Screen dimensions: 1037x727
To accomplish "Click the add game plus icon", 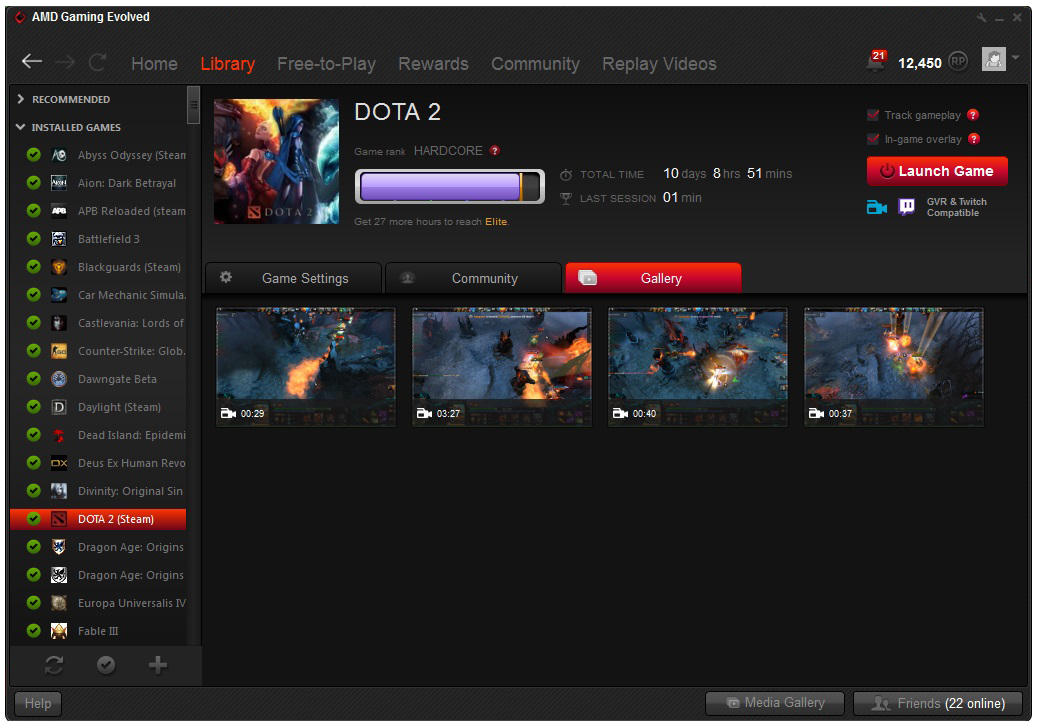I will (x=158, y=666).
